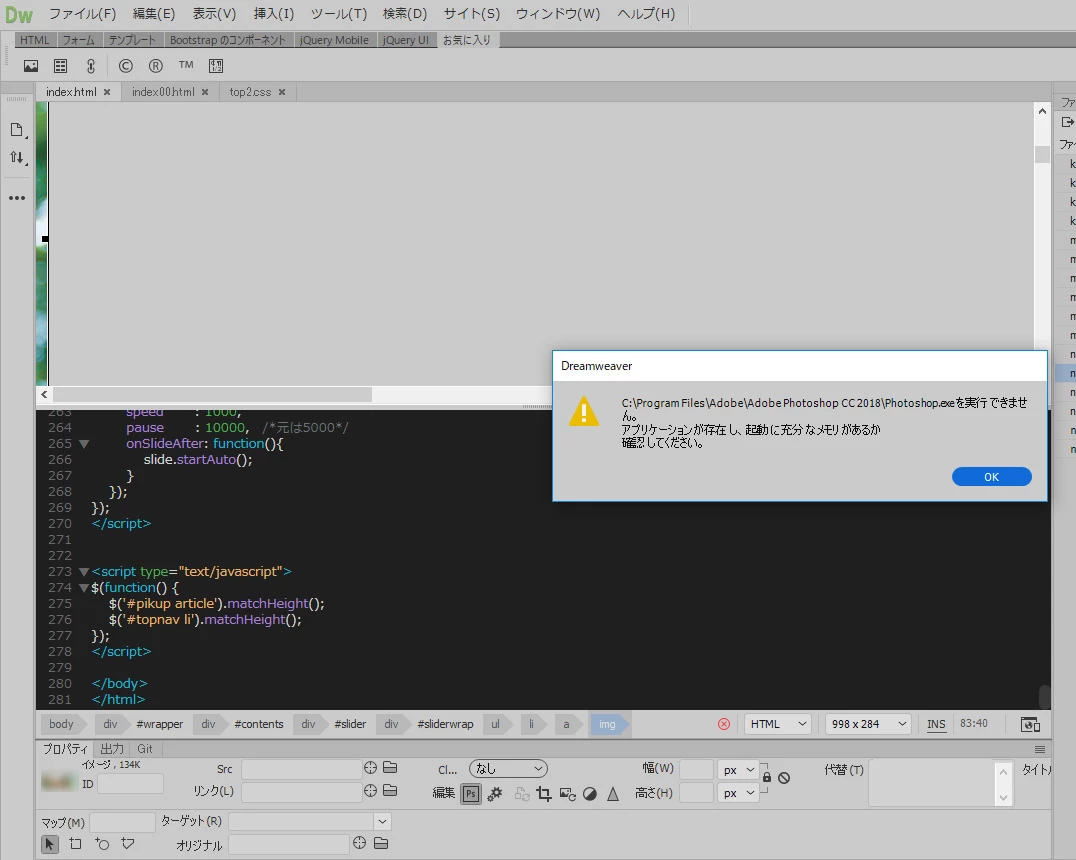Browse for original file folder icon
The image size is (1076, 860).
tap(381, 843)
